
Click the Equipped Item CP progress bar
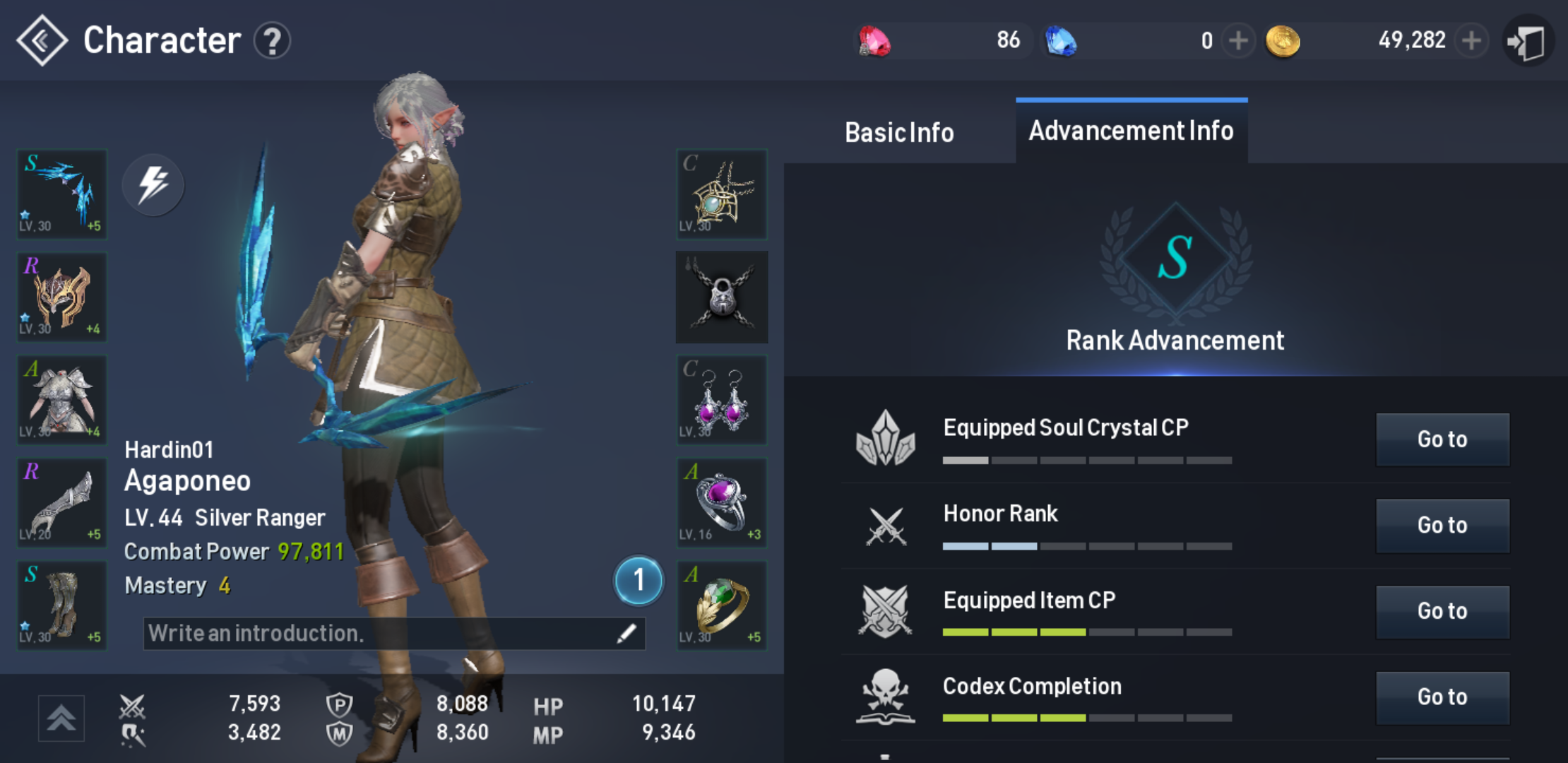tap(1087, 632)
